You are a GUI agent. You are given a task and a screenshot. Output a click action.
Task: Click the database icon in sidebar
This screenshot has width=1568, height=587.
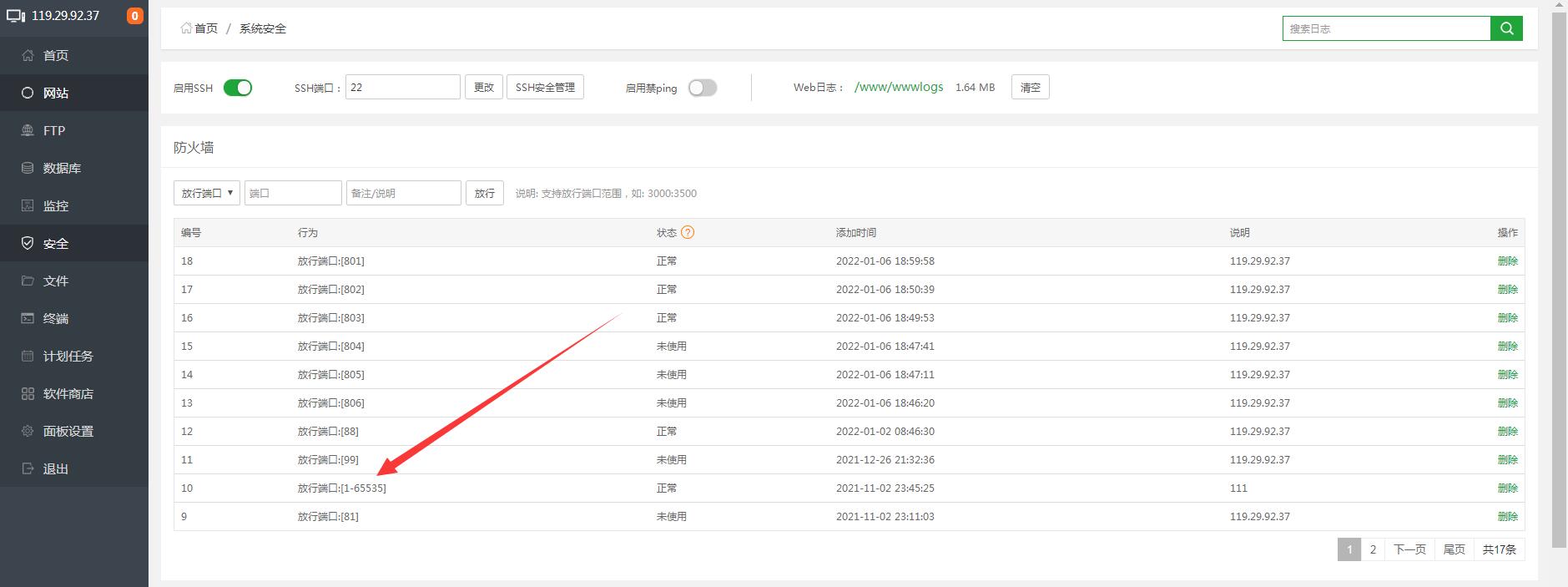tap(28, 168)
